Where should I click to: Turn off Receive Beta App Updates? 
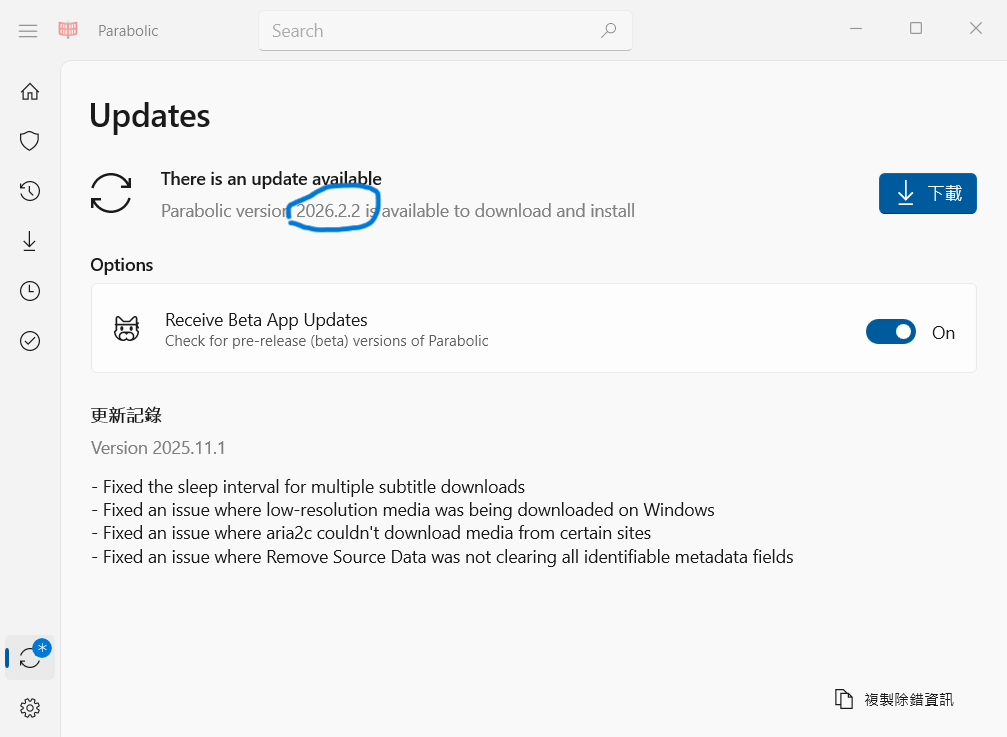pyautogui.click(x=890, y=332)
